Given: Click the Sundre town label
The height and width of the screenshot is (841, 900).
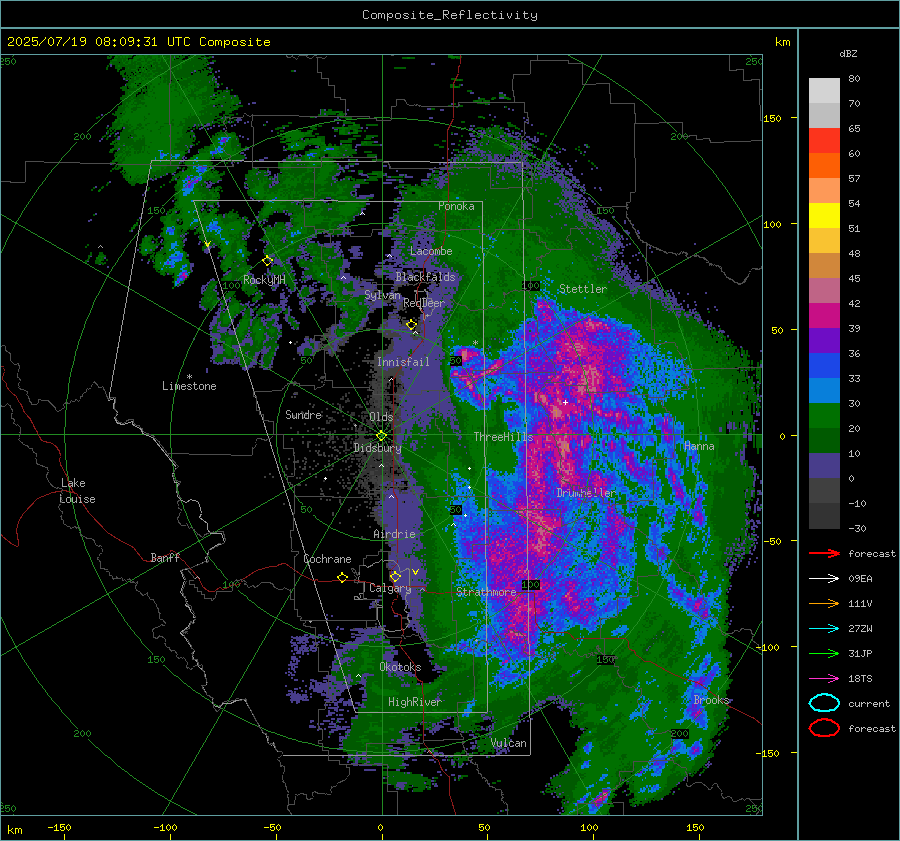Looking at the screenshot, I should pyautogui.click(x=303, y=414).
